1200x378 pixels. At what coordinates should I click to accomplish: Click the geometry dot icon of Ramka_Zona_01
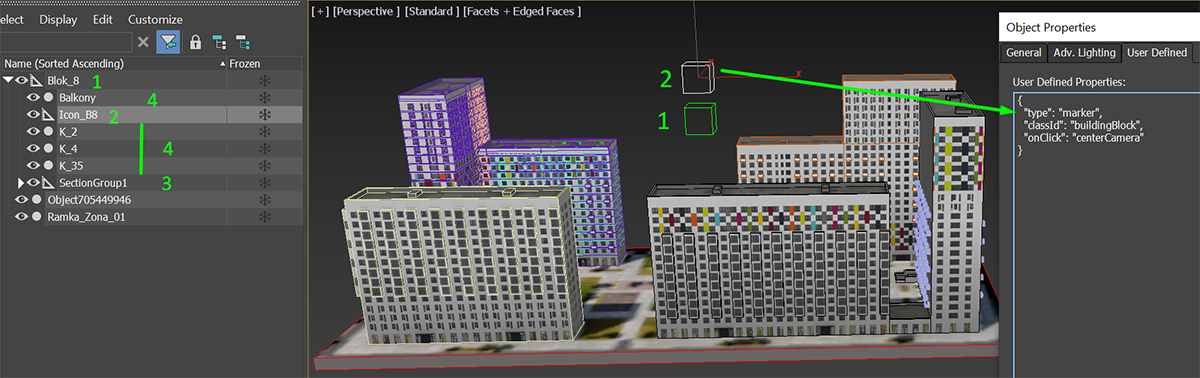(x=36, y=217)
